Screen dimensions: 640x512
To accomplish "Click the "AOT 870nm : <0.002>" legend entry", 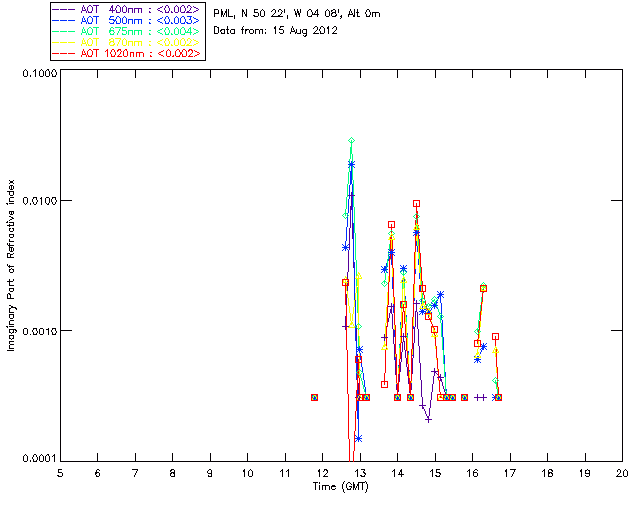I will point(127,42).
